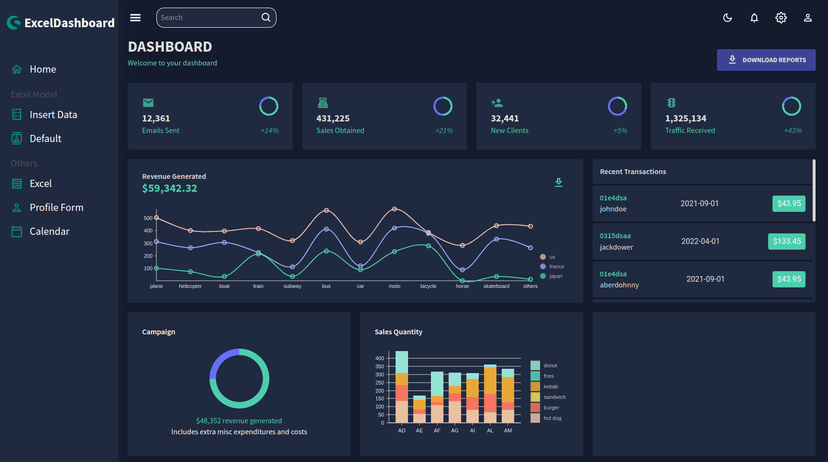Click the Profile Form person icon
Screen dimensions: 828x462
click(x=17, y=208)
